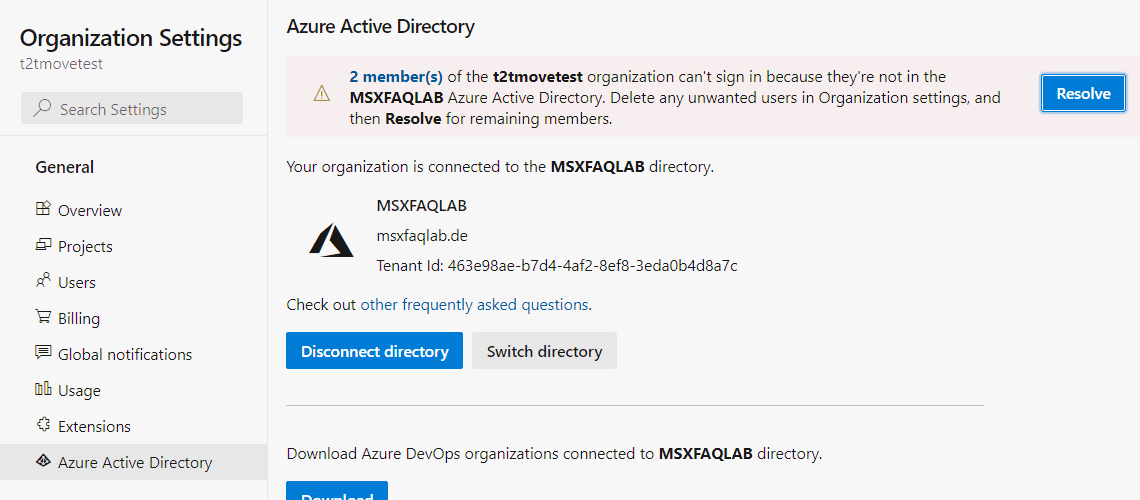Click the Global notifications chat icon
Screen dimensions: 1140x500
(43, 353)
